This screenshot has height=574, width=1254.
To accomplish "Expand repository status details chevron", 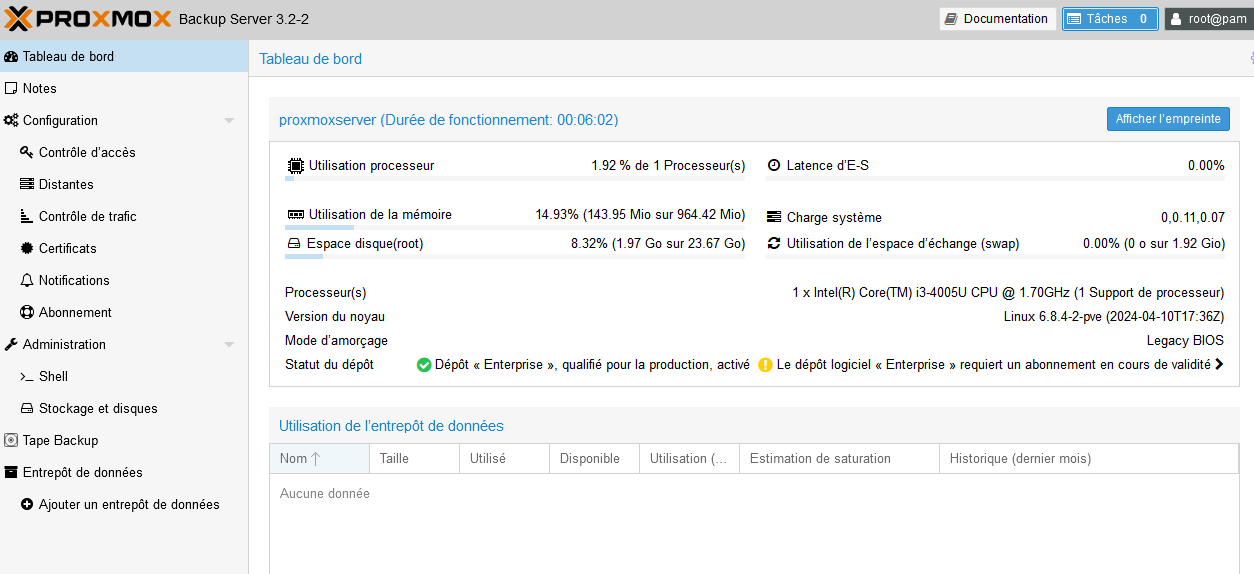I will [x=1219, y=365].
